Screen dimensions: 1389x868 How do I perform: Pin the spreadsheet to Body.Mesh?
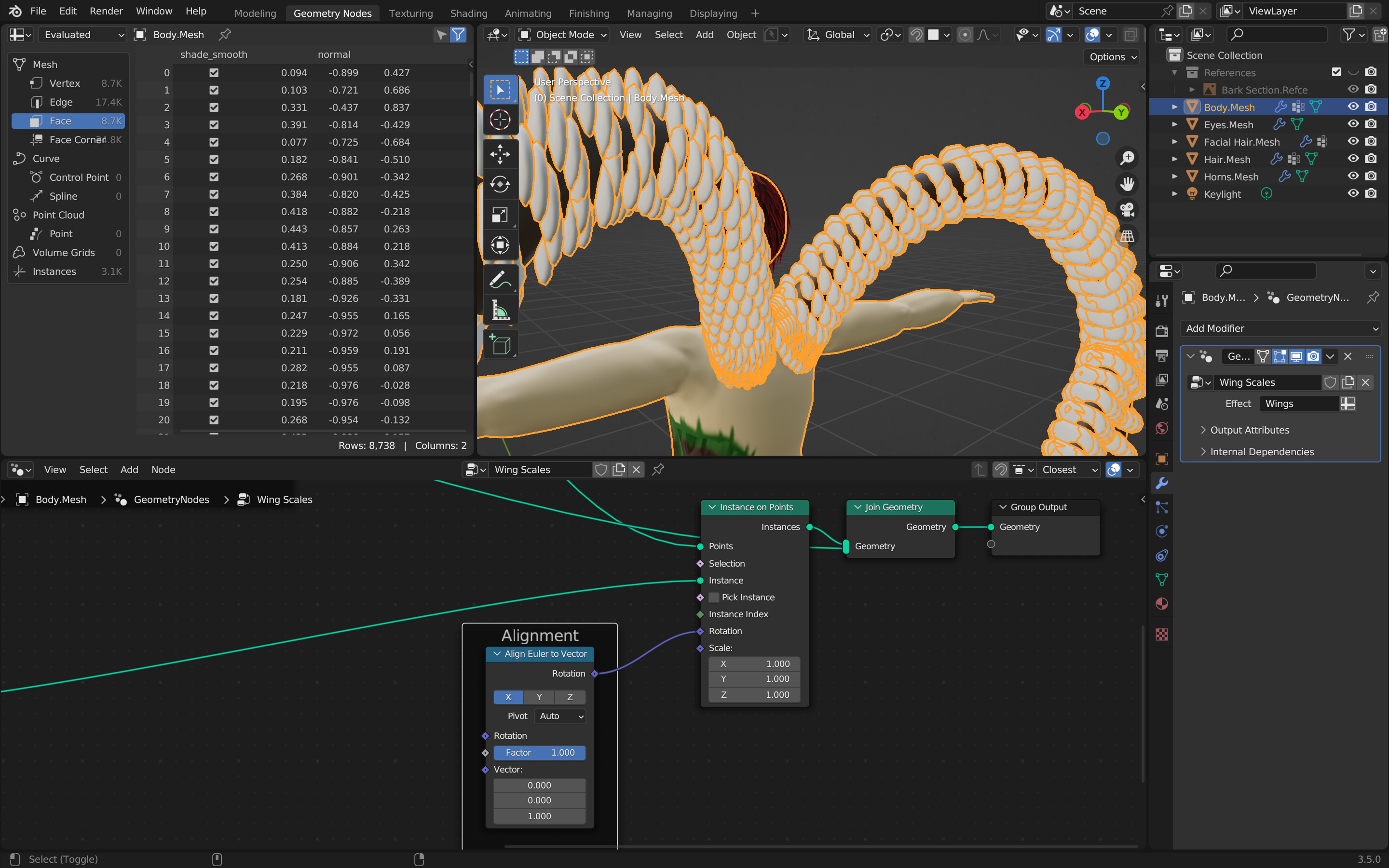[x=225, y=34]
